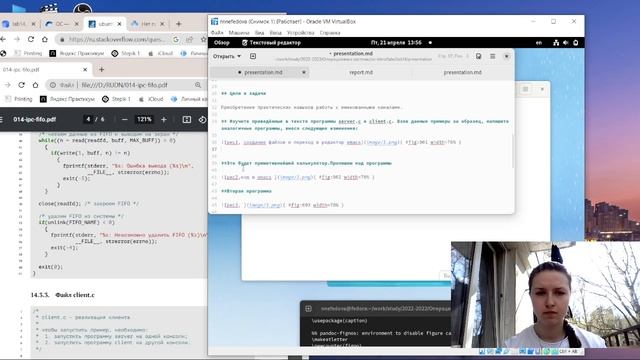Open the Яндекс Практикум bookmark in the PDF browser window
This screenshot has width=640, height=360.
point(67,99)
